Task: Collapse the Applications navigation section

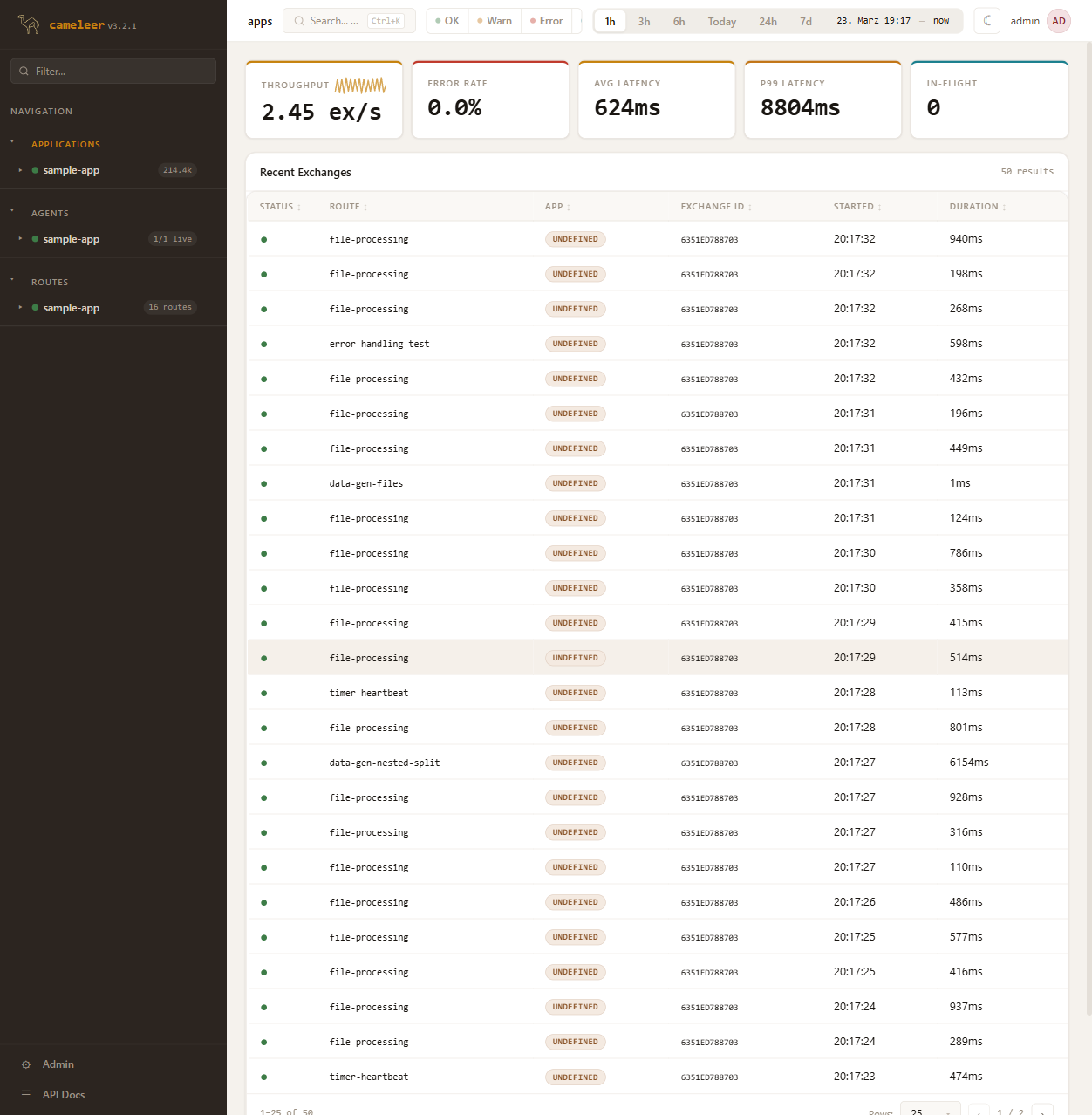Action: (12, 142)
